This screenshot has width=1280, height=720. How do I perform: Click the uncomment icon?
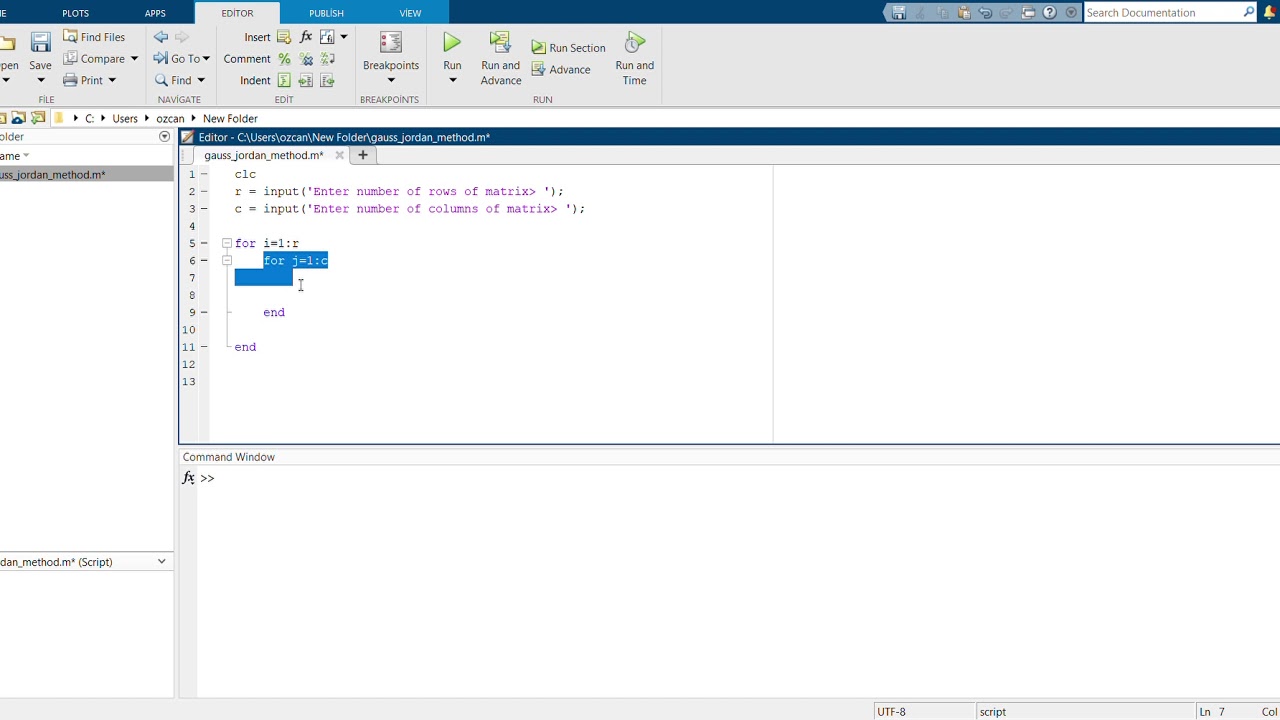[x=306, y=59]
